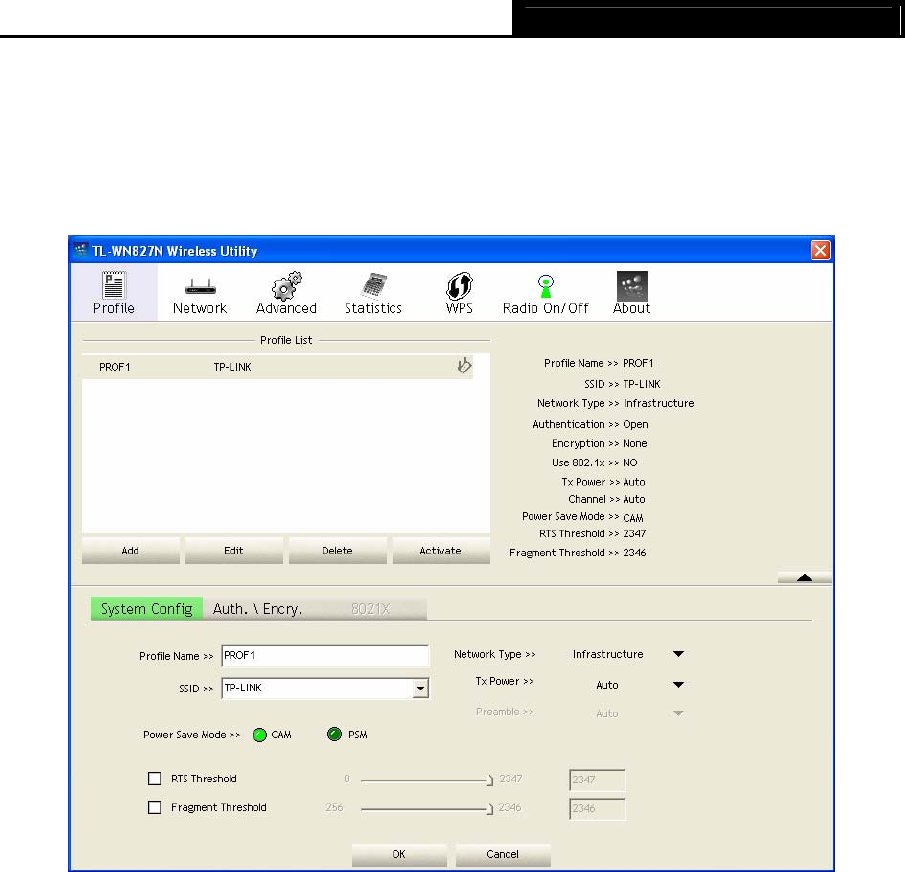Click the Activate profile button
Screen dimensions: 905x872
click(441, 551)
